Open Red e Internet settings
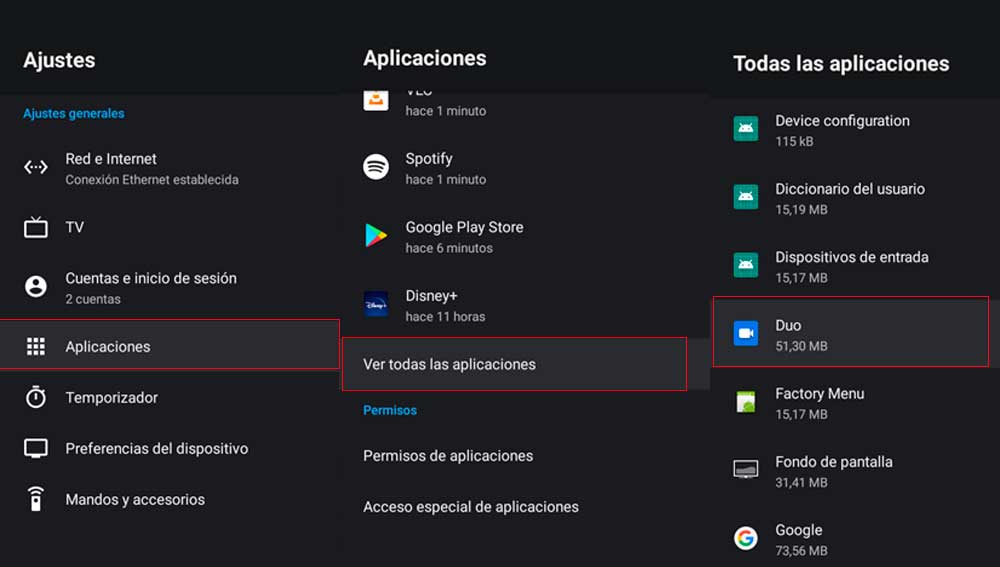Screen dimensions: 1000x567 tap(170, 168)
